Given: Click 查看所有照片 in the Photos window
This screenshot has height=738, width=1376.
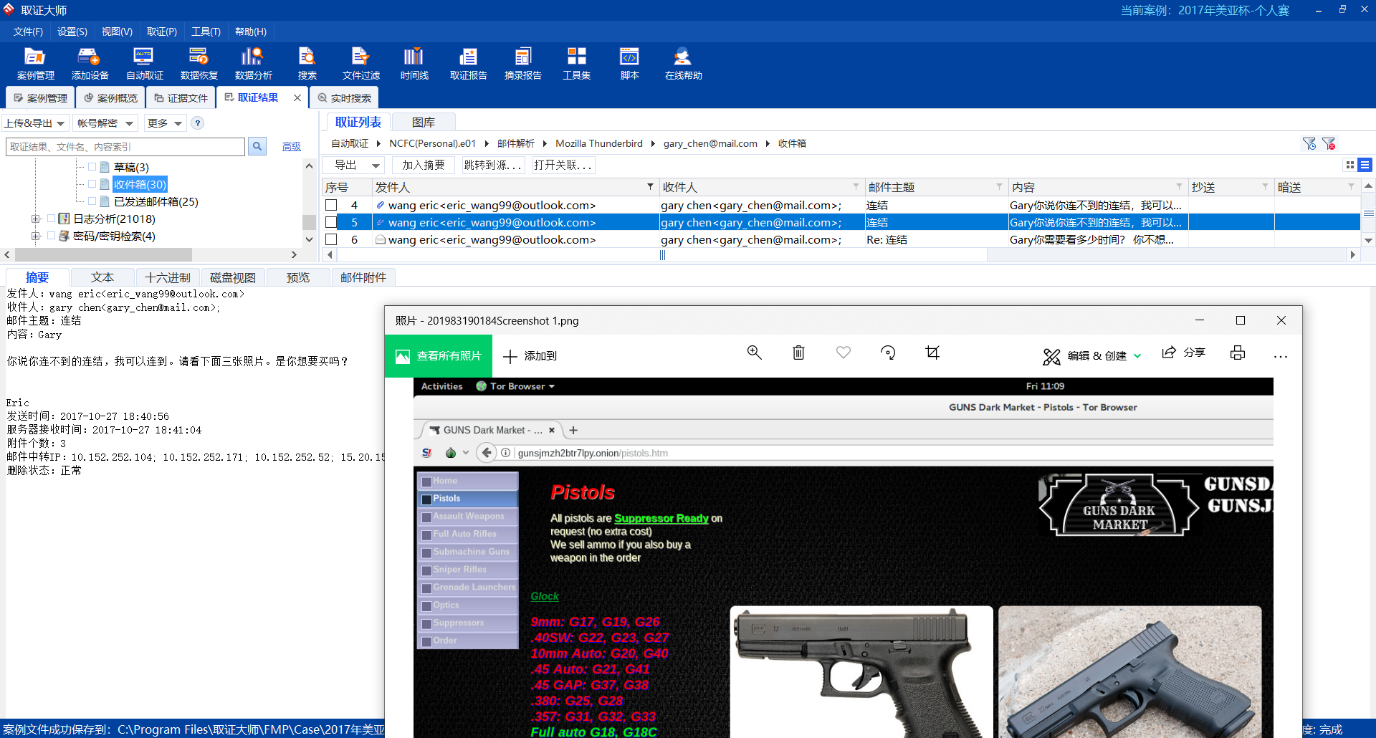Looking at the screenshot, I should pos(439,356).
